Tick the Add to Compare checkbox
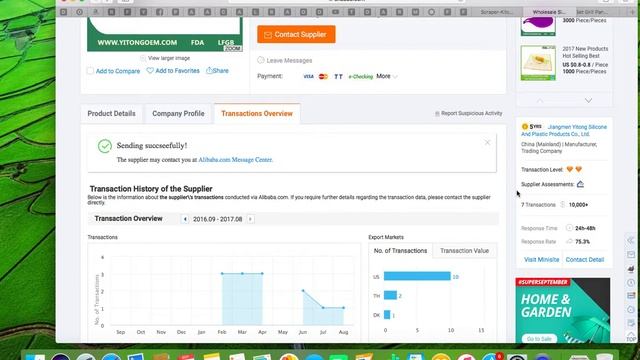This screenshot has height=360, width=640. pos(90,71)
